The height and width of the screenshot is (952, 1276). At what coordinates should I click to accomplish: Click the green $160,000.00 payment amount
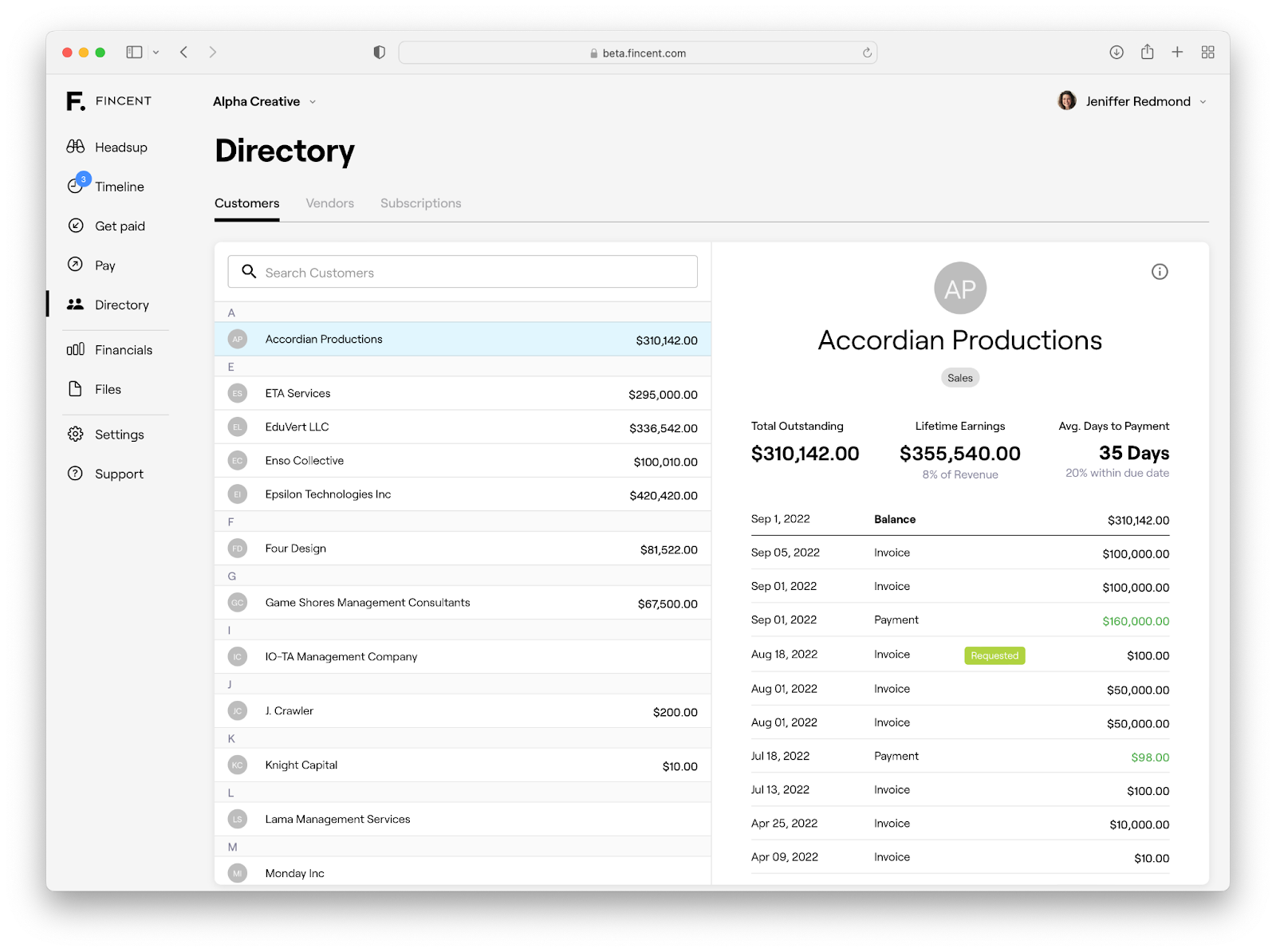[x=1136, y=621]
